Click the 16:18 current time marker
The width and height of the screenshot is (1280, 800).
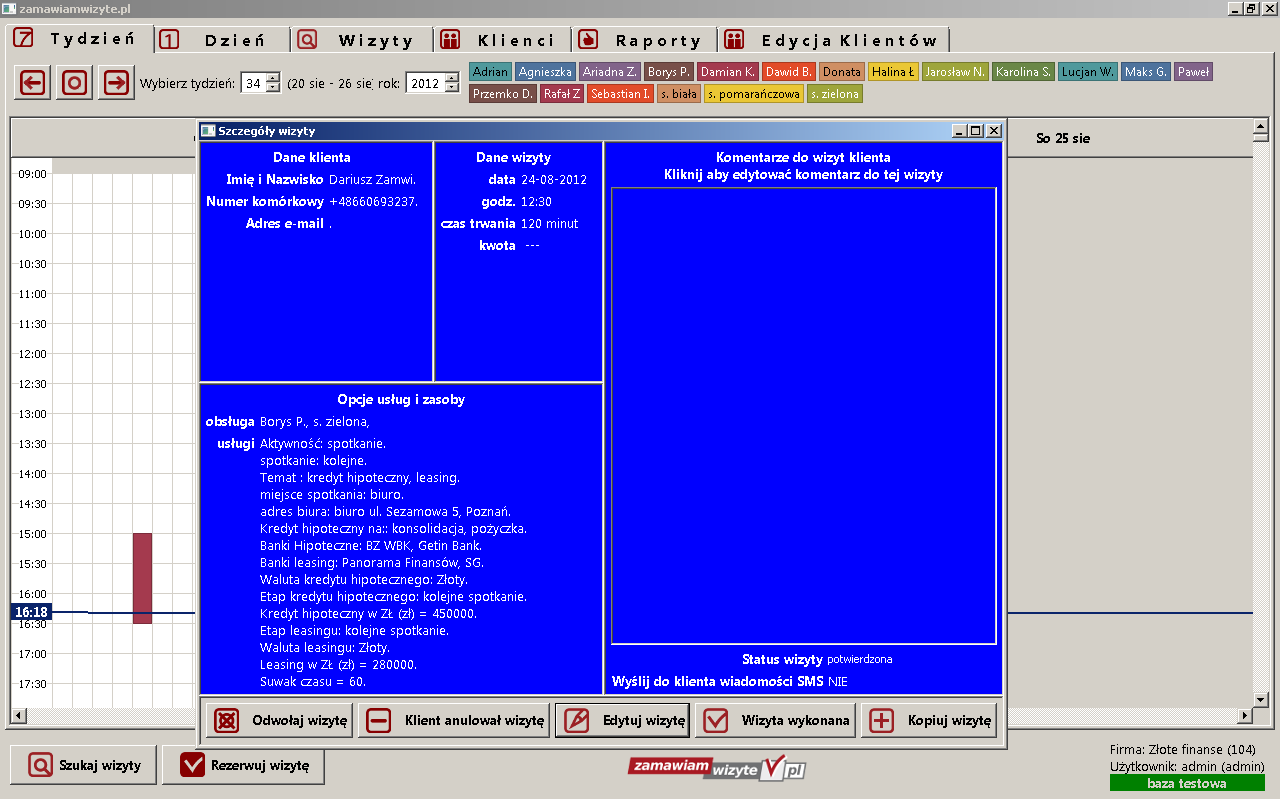pos(32,612)
